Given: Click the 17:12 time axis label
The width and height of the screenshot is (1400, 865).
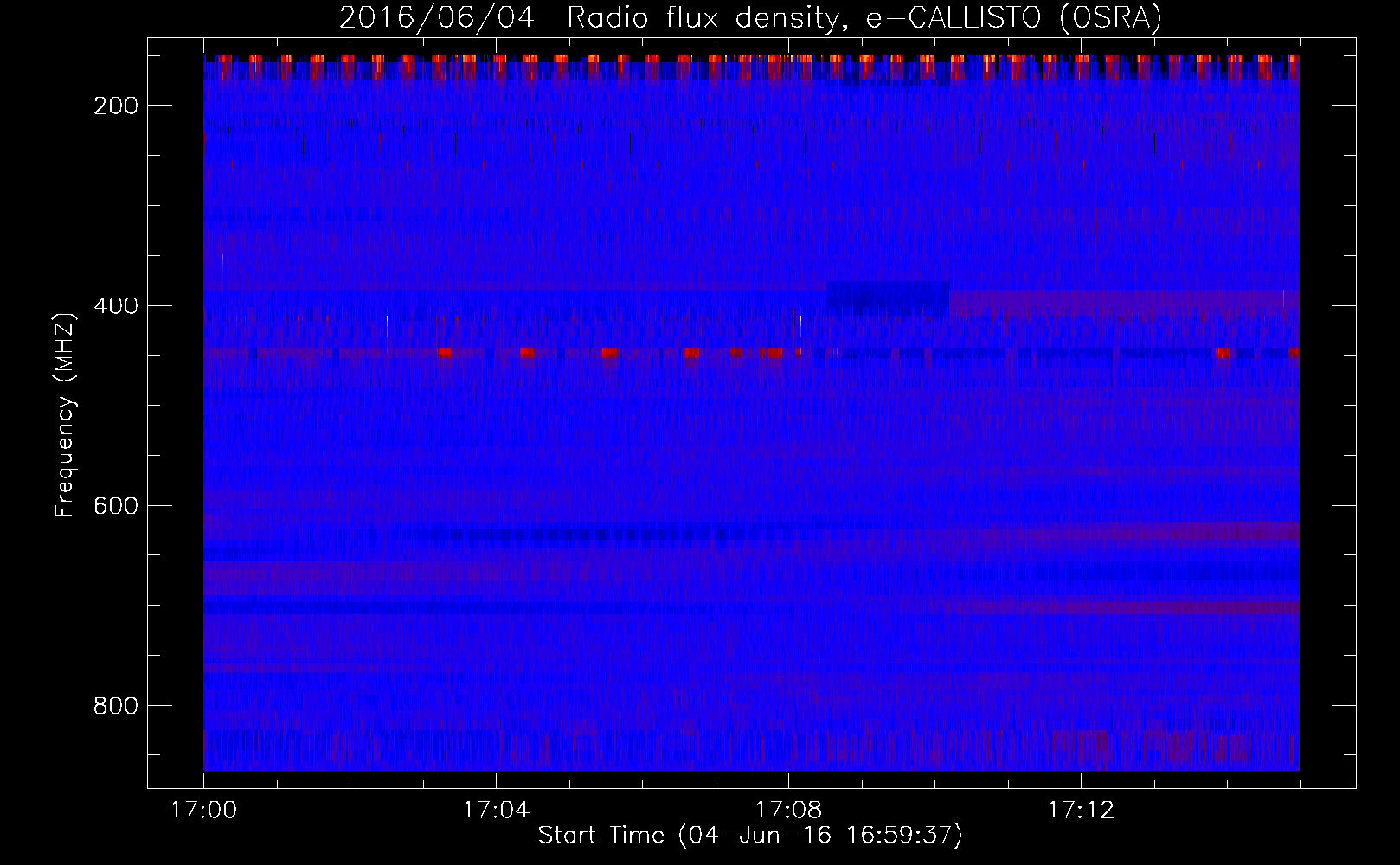Looking at the screenshot, I should click(1081, 811).
